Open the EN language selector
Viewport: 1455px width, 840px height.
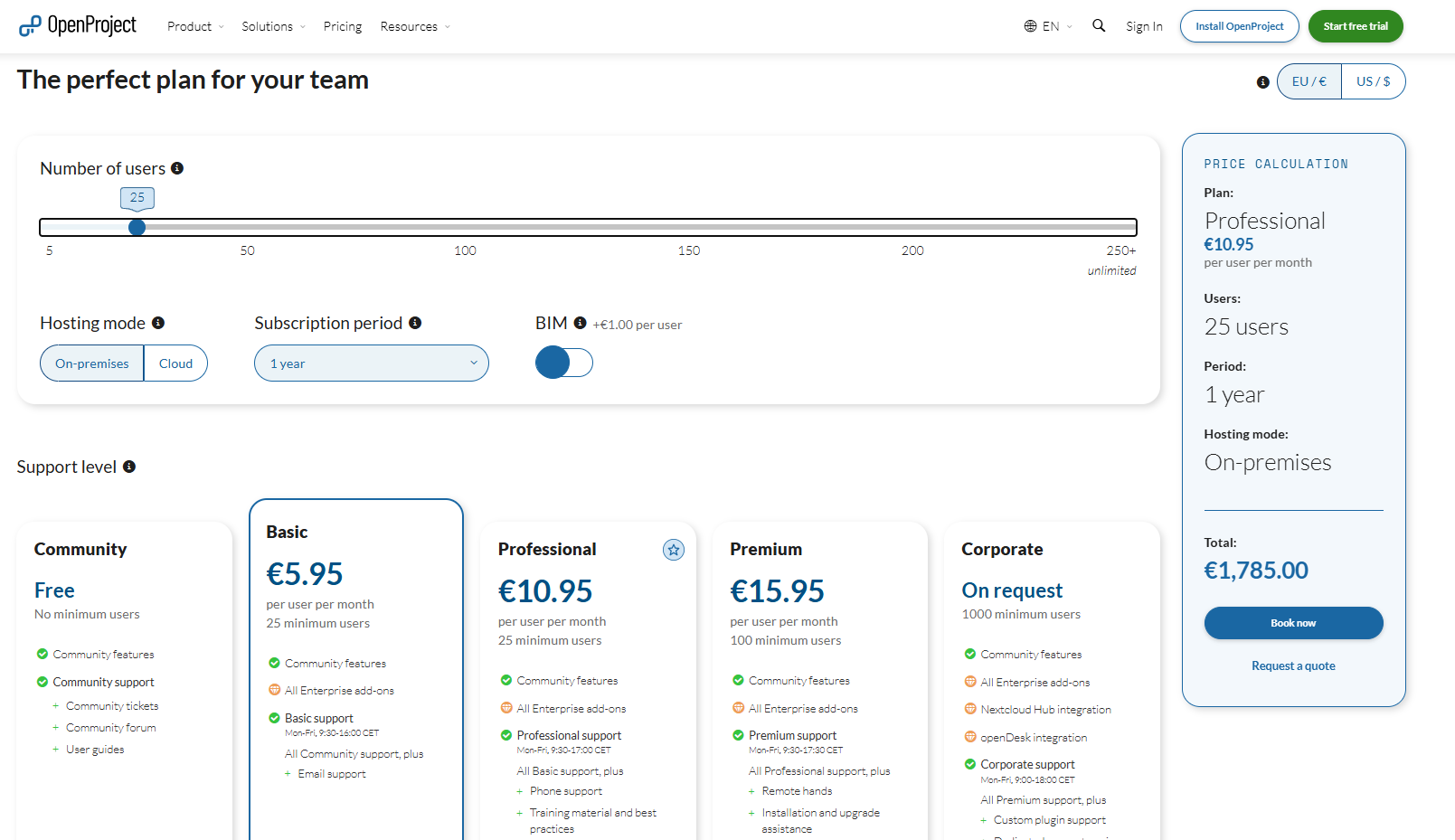[1049, 26]
